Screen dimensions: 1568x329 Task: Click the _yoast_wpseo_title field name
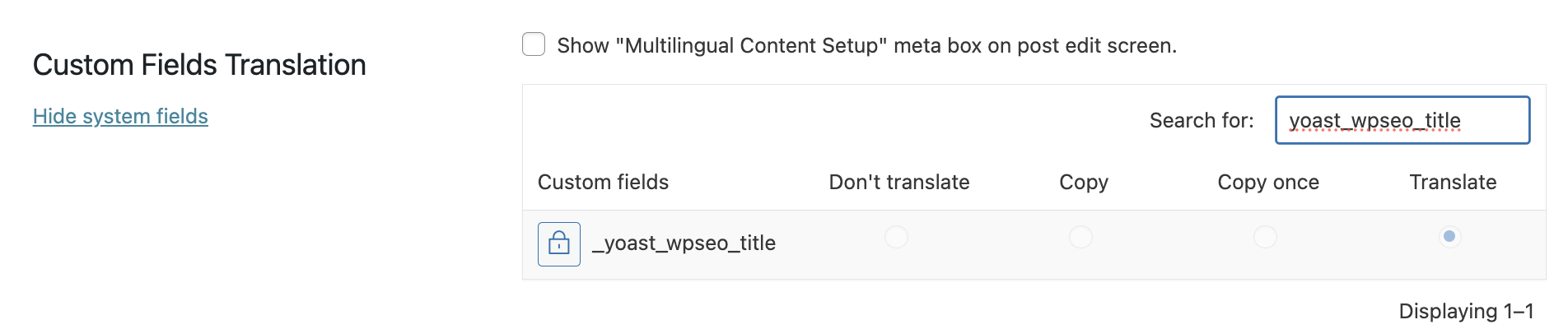[x=684, y=243]
